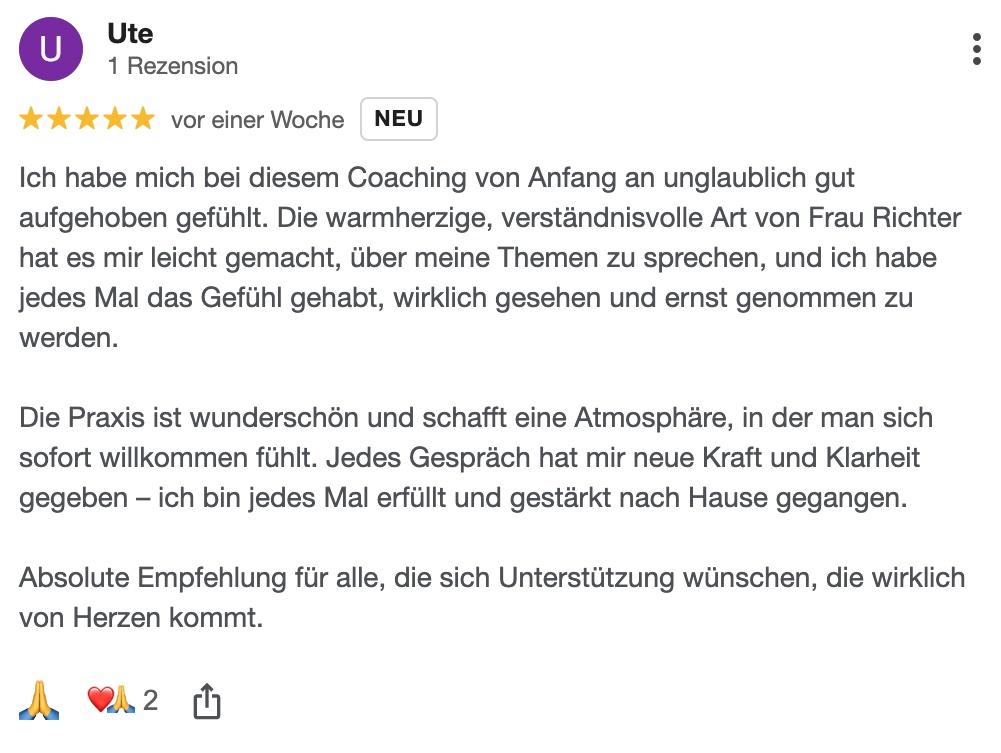Click the "vor einer Woche" timestamp
The width and height of the screenshot is (1001, 753).
257,120
